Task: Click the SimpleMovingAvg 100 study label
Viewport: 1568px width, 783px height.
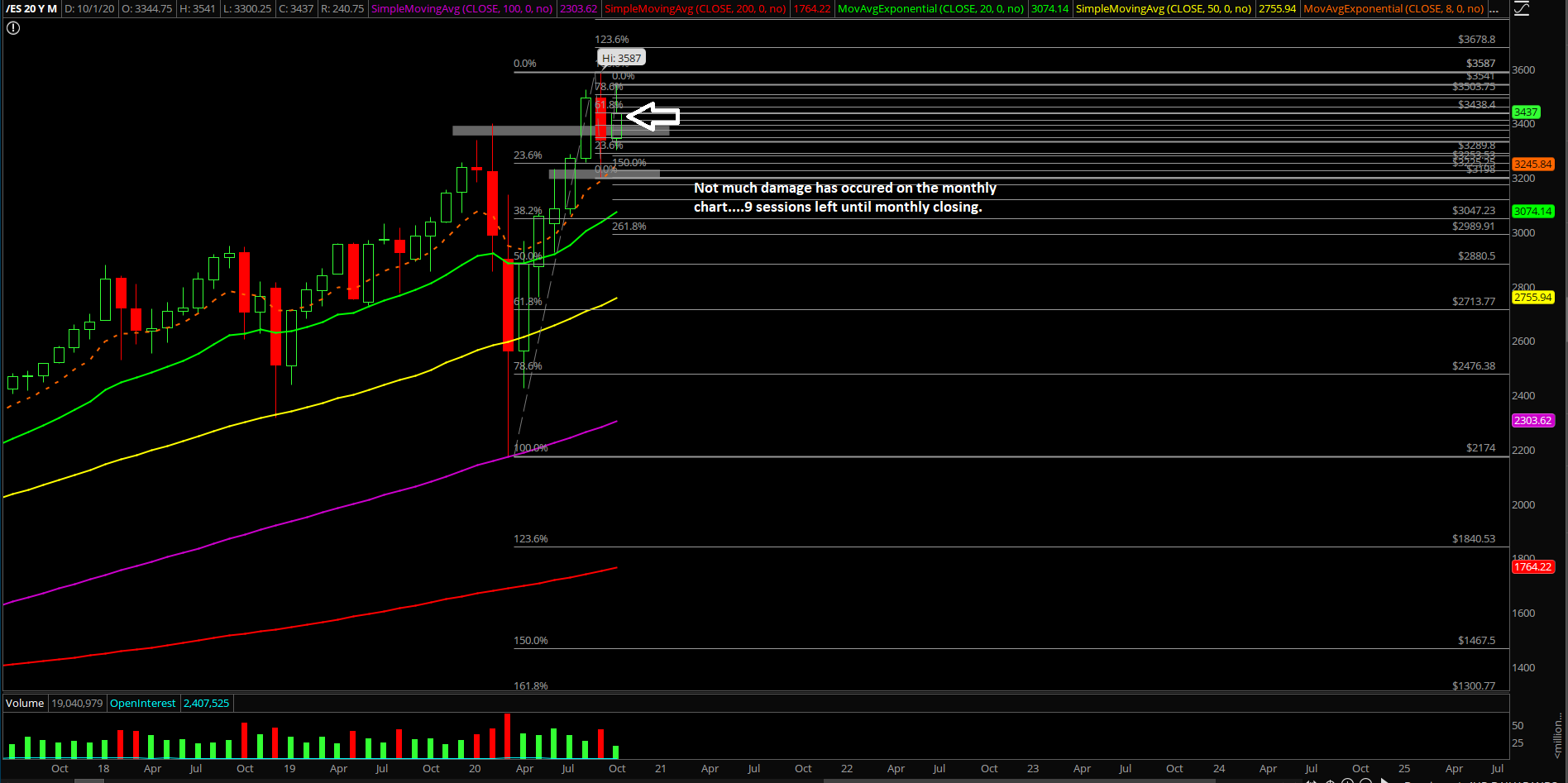Action: click(461, 9)
